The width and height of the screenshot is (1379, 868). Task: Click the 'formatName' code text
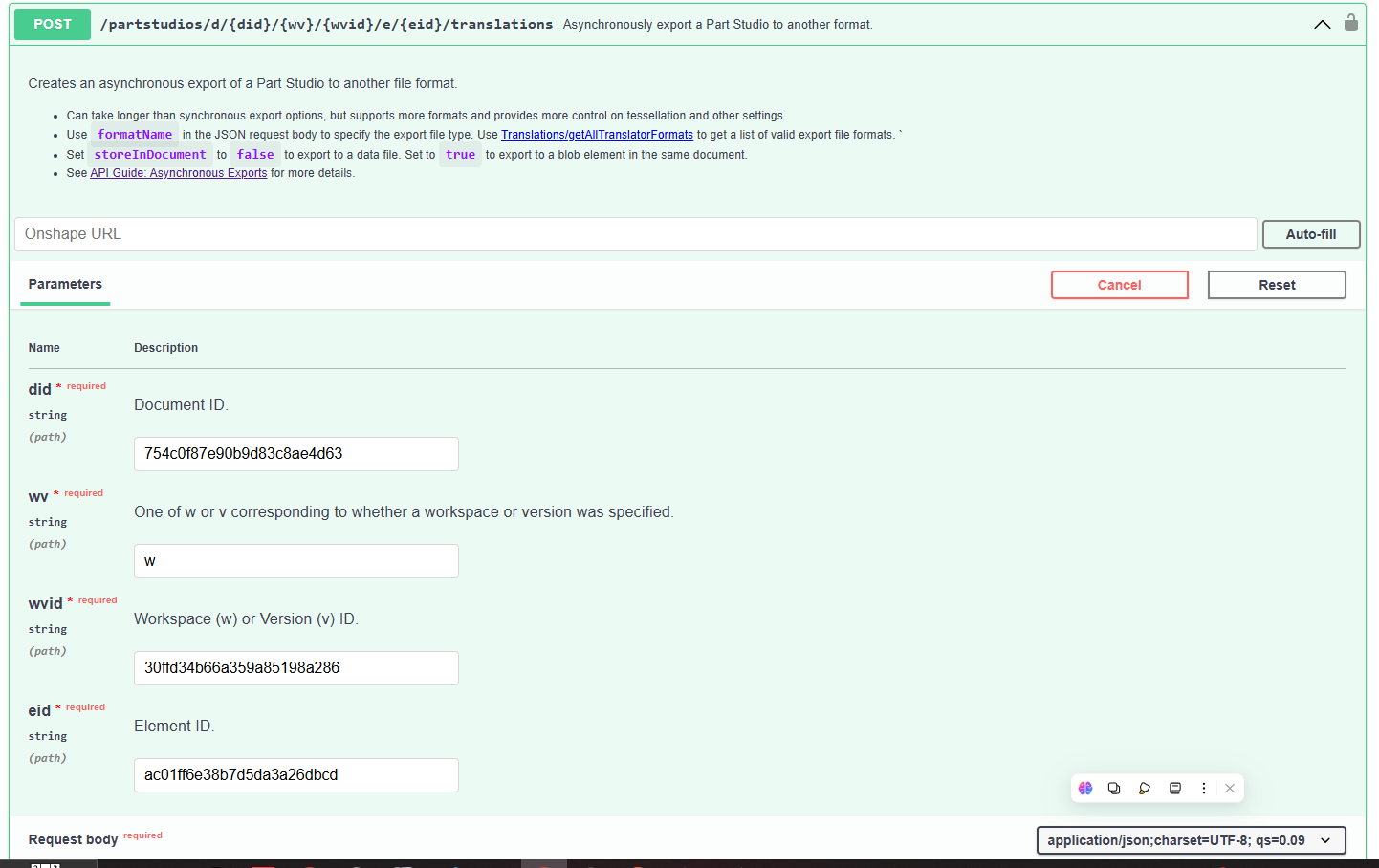coord(135,135)
